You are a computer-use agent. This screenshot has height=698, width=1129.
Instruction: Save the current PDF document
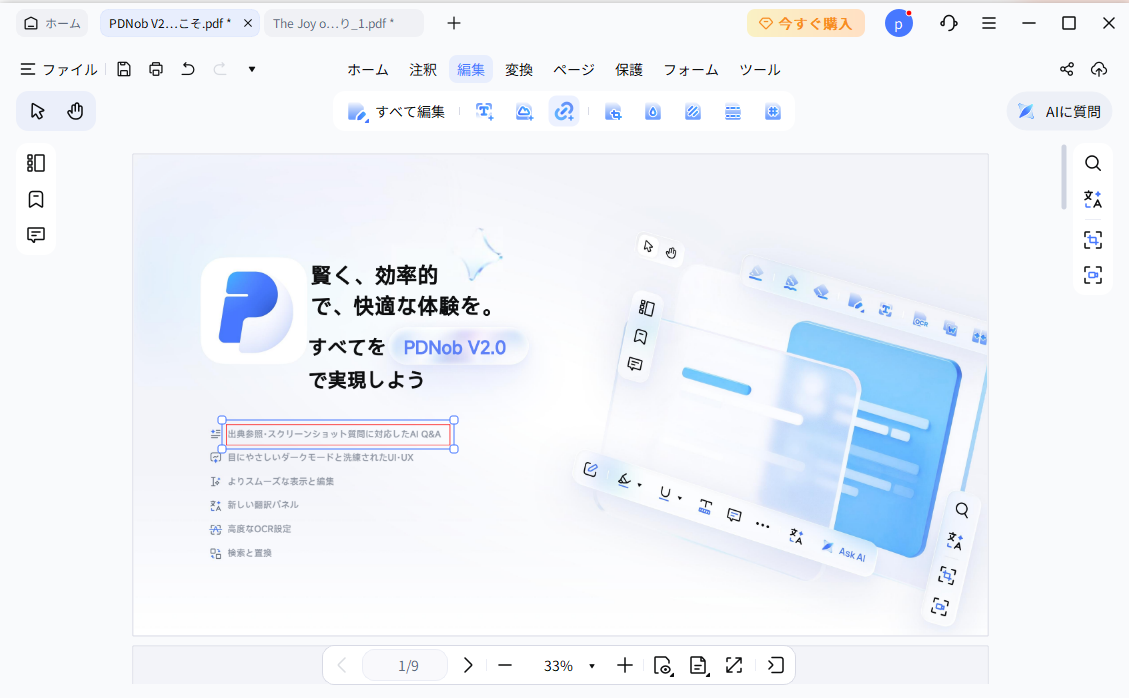[x=124, y=69]
